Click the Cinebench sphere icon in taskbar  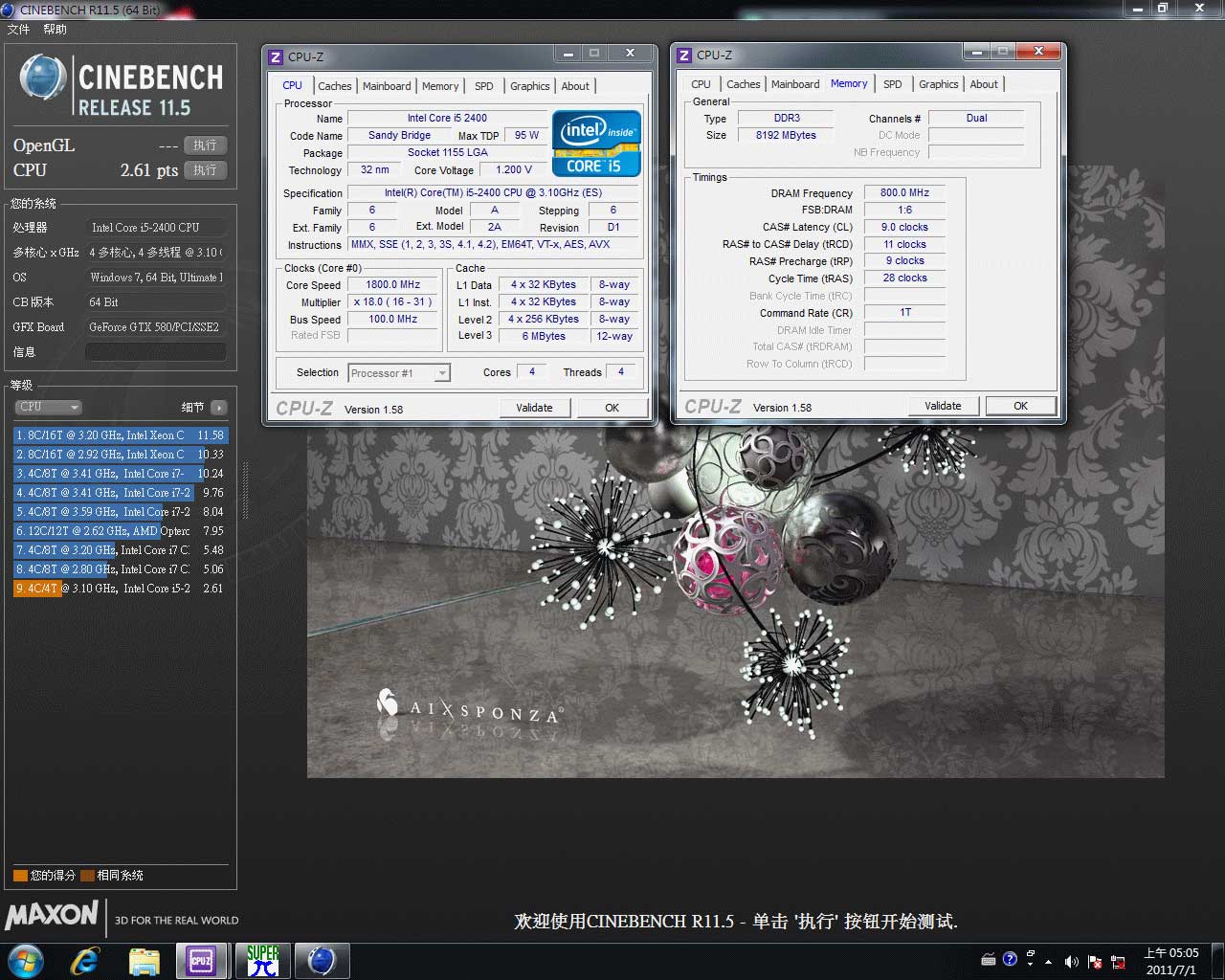click(x=322, y=960)
